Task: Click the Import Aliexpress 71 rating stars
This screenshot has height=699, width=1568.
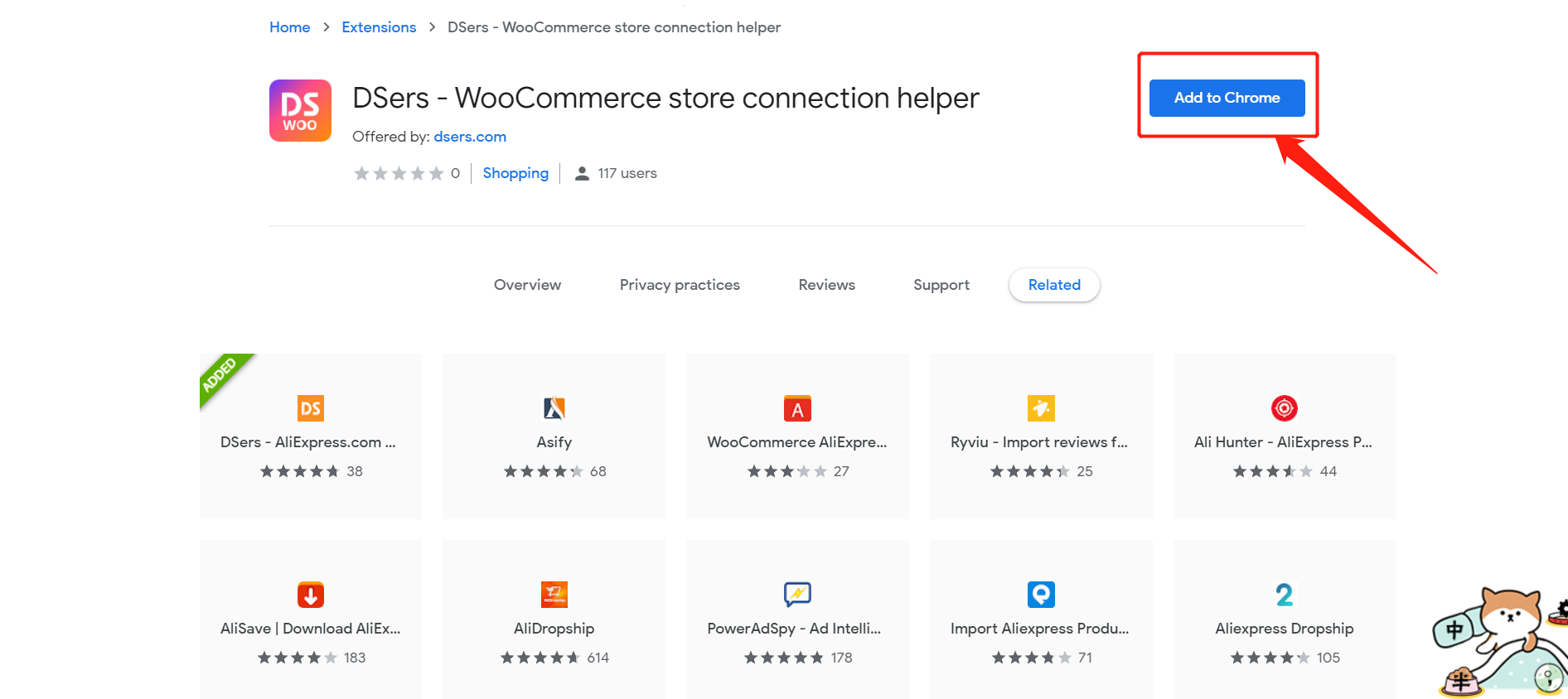Action: click(1032, 658)
